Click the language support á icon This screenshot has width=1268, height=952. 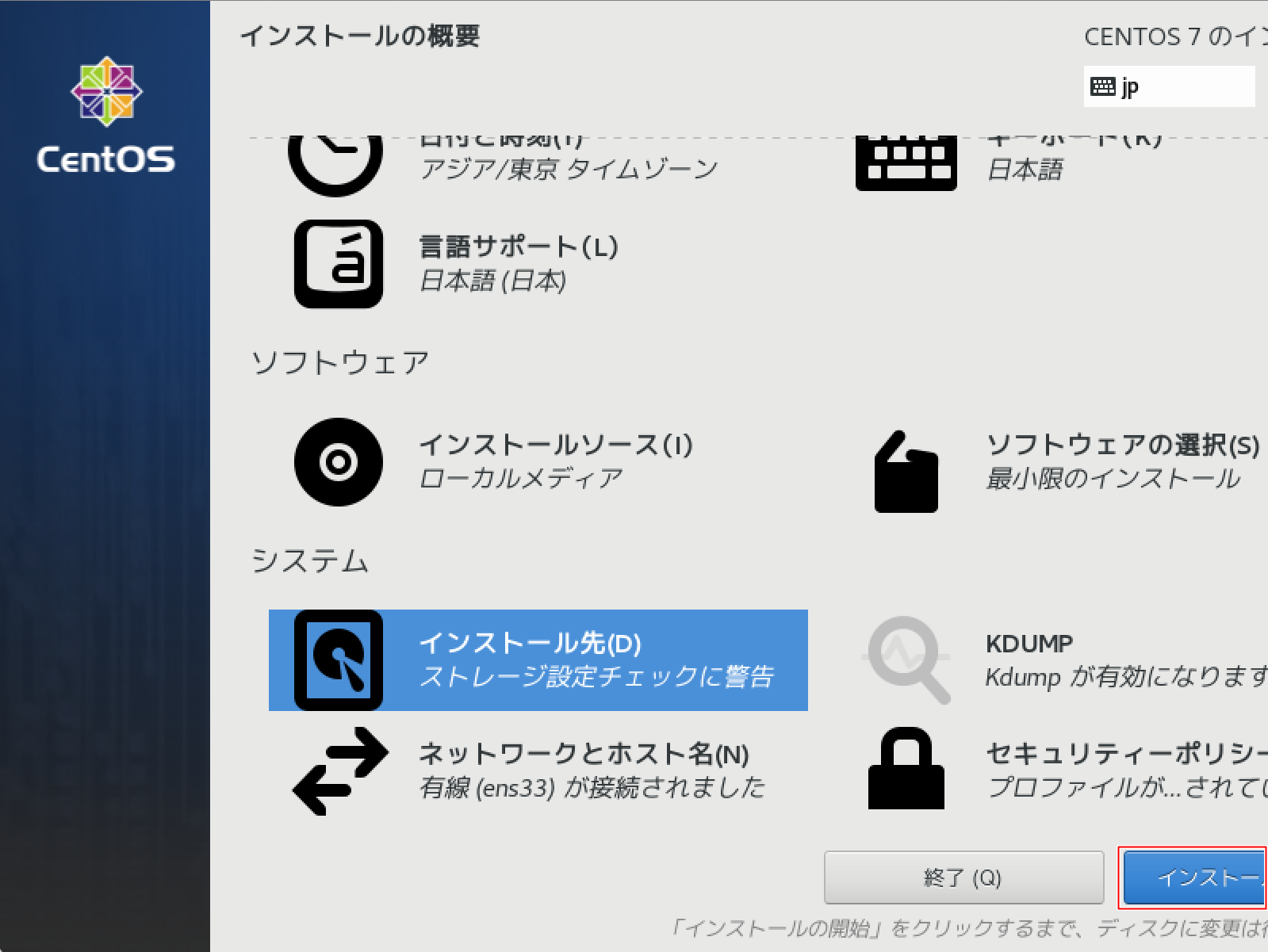tap(339, 264)
